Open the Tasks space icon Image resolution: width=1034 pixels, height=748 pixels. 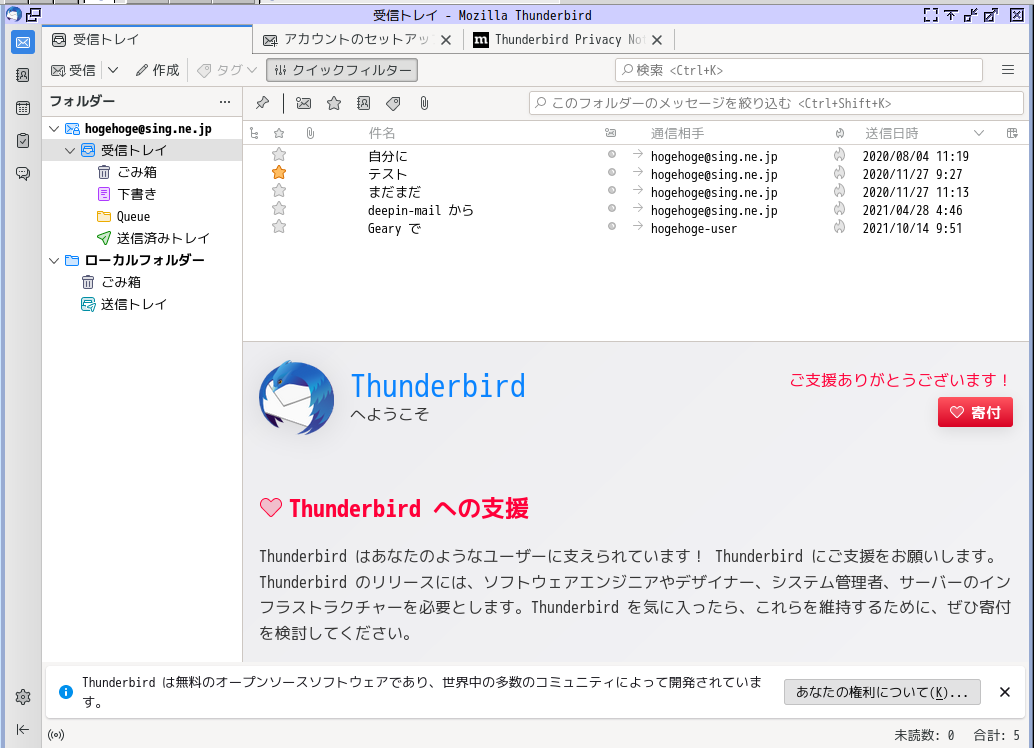[23, 140]
